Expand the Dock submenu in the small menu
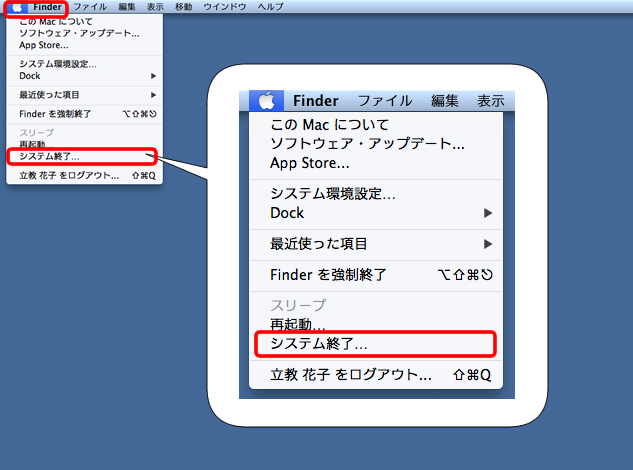Screen dimensions: 633x470 (84, 76)
